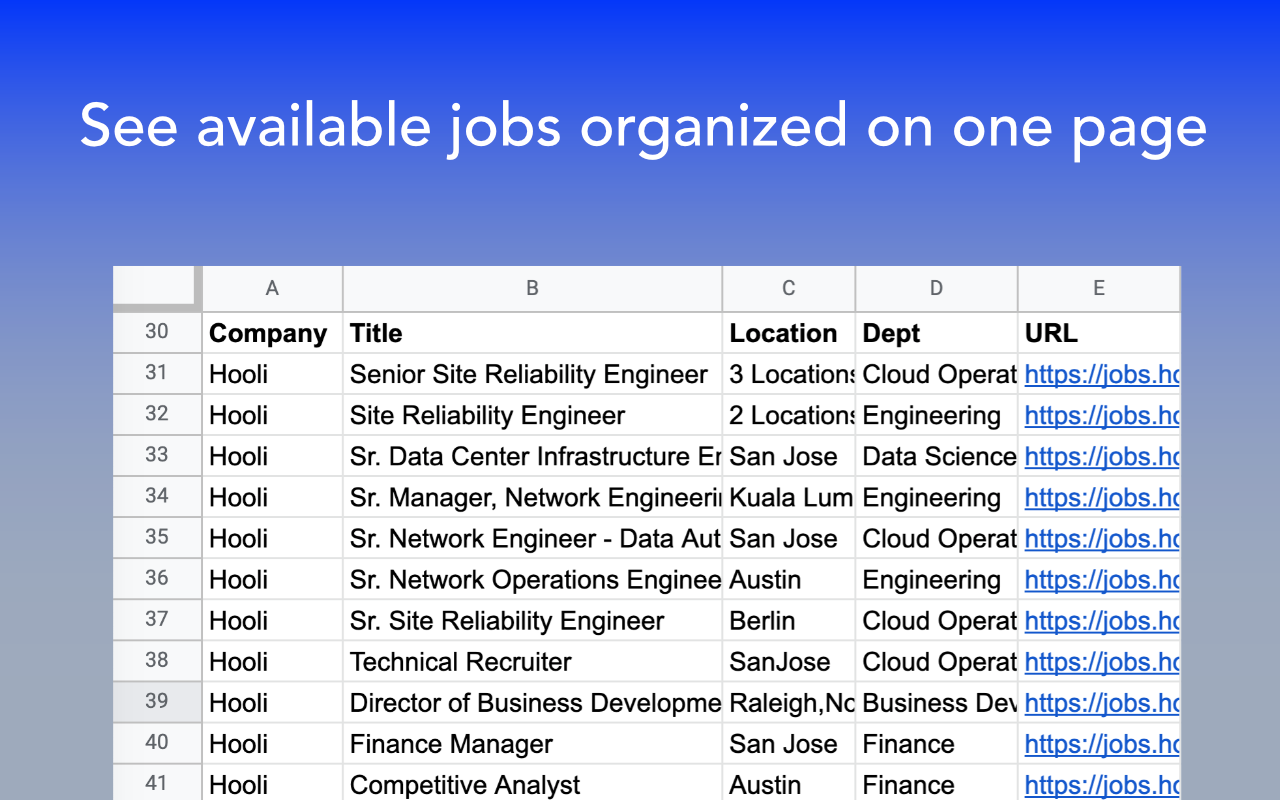1280x800 pixels.
Task: Select the Sr. Site Reliability Engineer cell
Action: (x=532, y=620)
